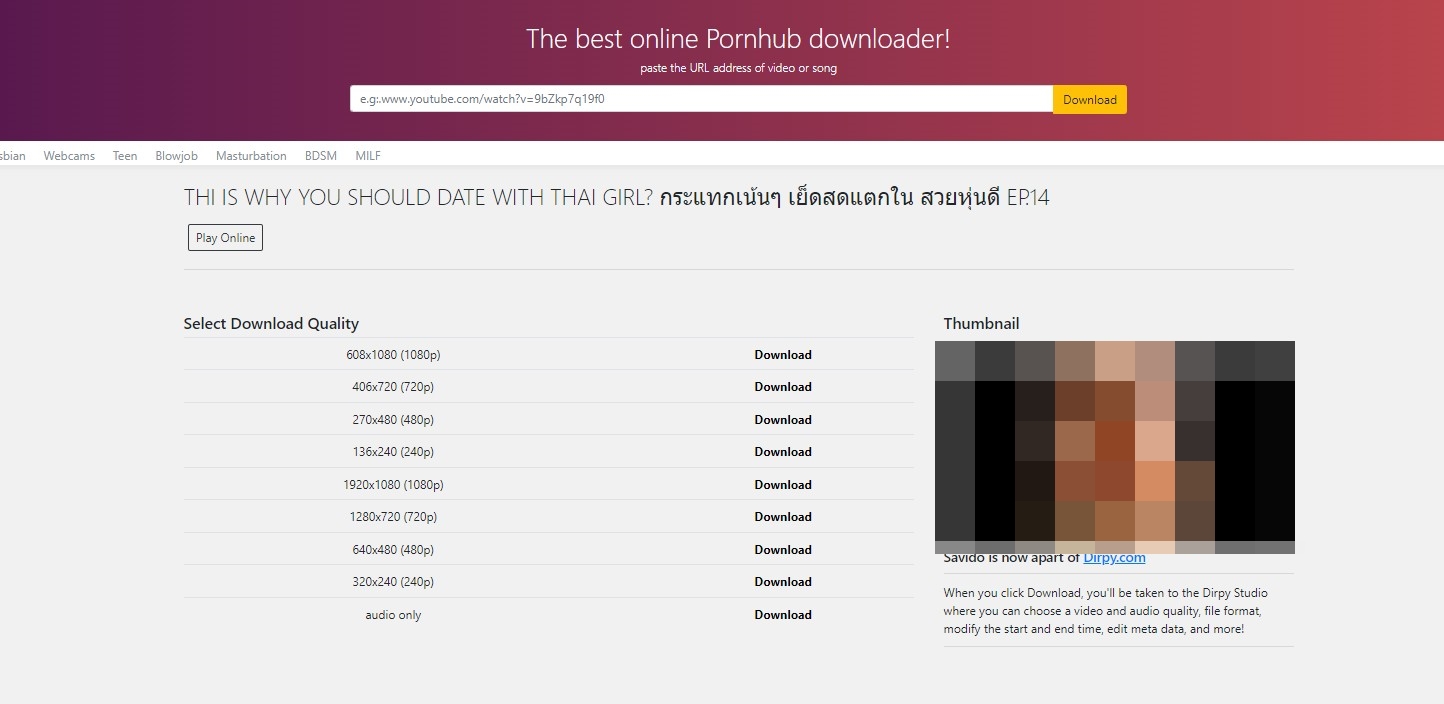The width and height of the screenshot is (1444, 704).
Task: Click the '1920x1080 (1080p)' quality label
Action: 393,485
